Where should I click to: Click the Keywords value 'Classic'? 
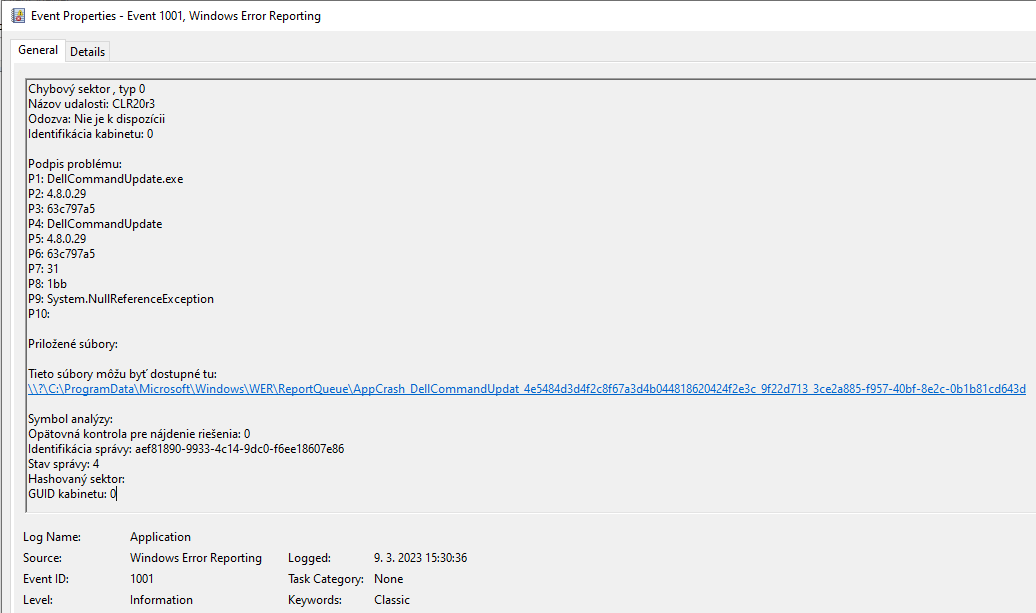coord(392,600)
